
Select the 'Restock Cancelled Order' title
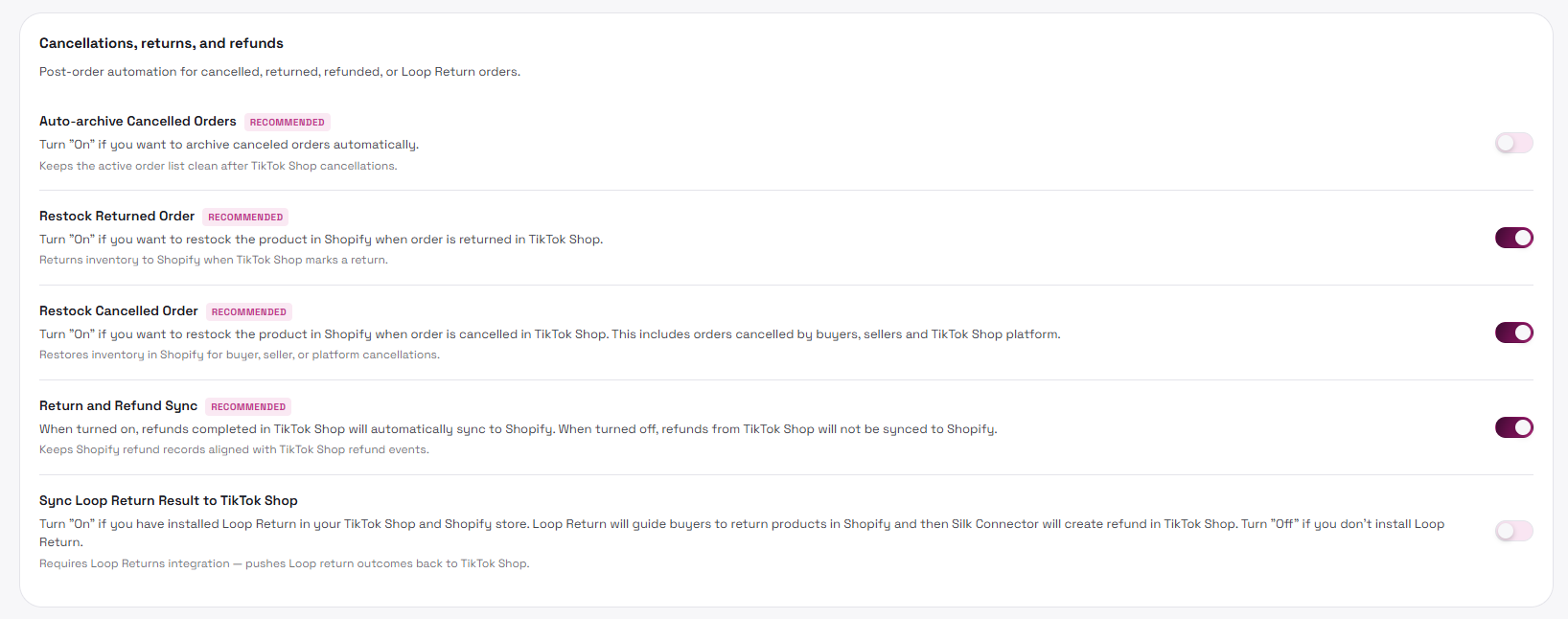click(119, 310)
